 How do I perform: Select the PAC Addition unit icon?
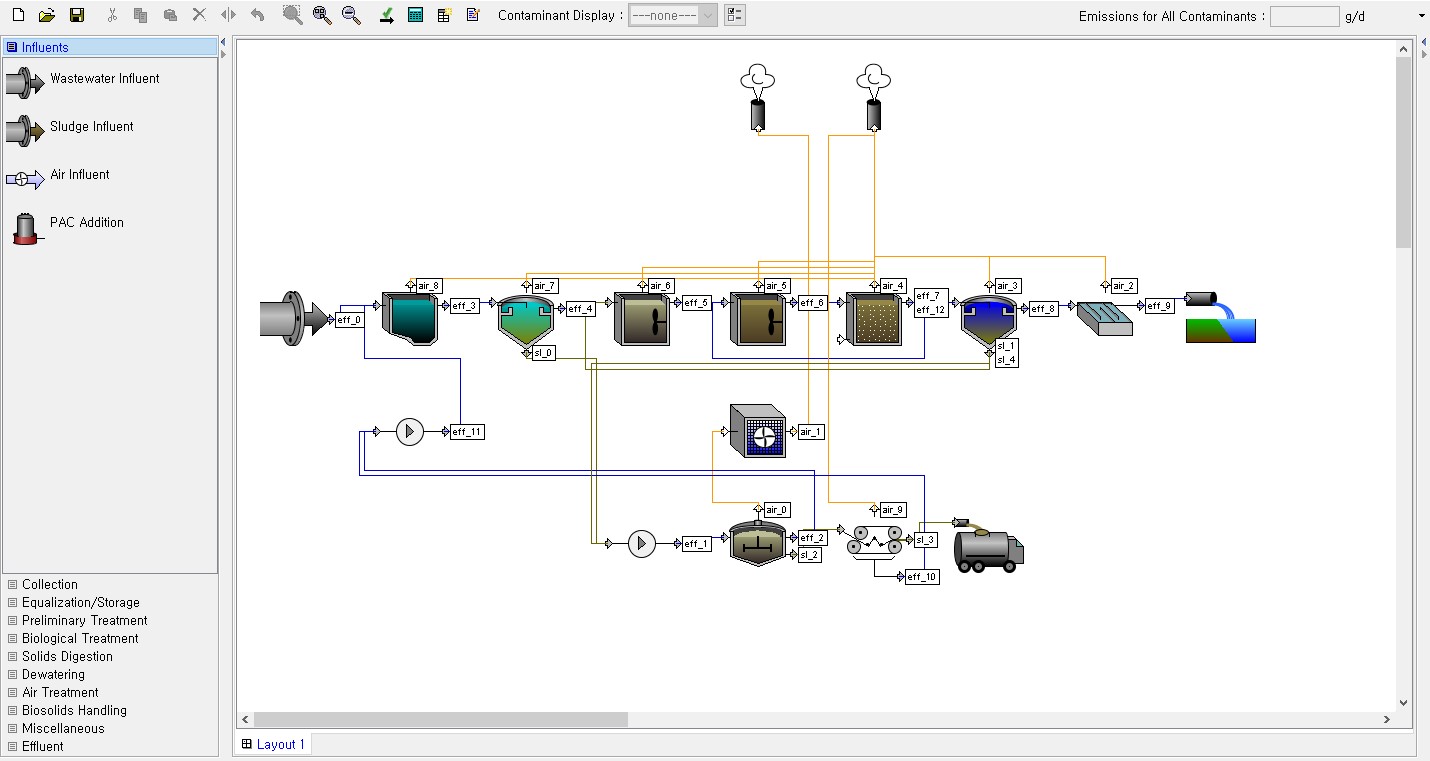click(x=24, y=227)
